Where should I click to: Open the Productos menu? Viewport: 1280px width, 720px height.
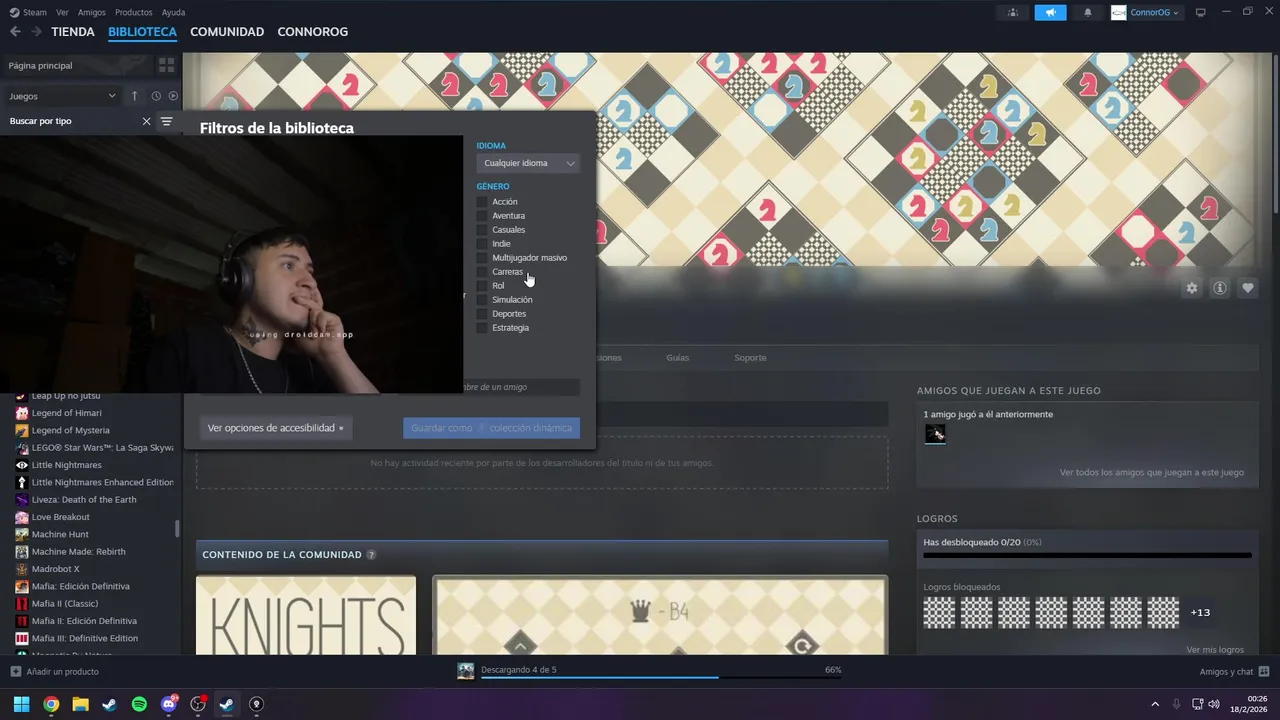pyautogui.click(x=134, y=13)
